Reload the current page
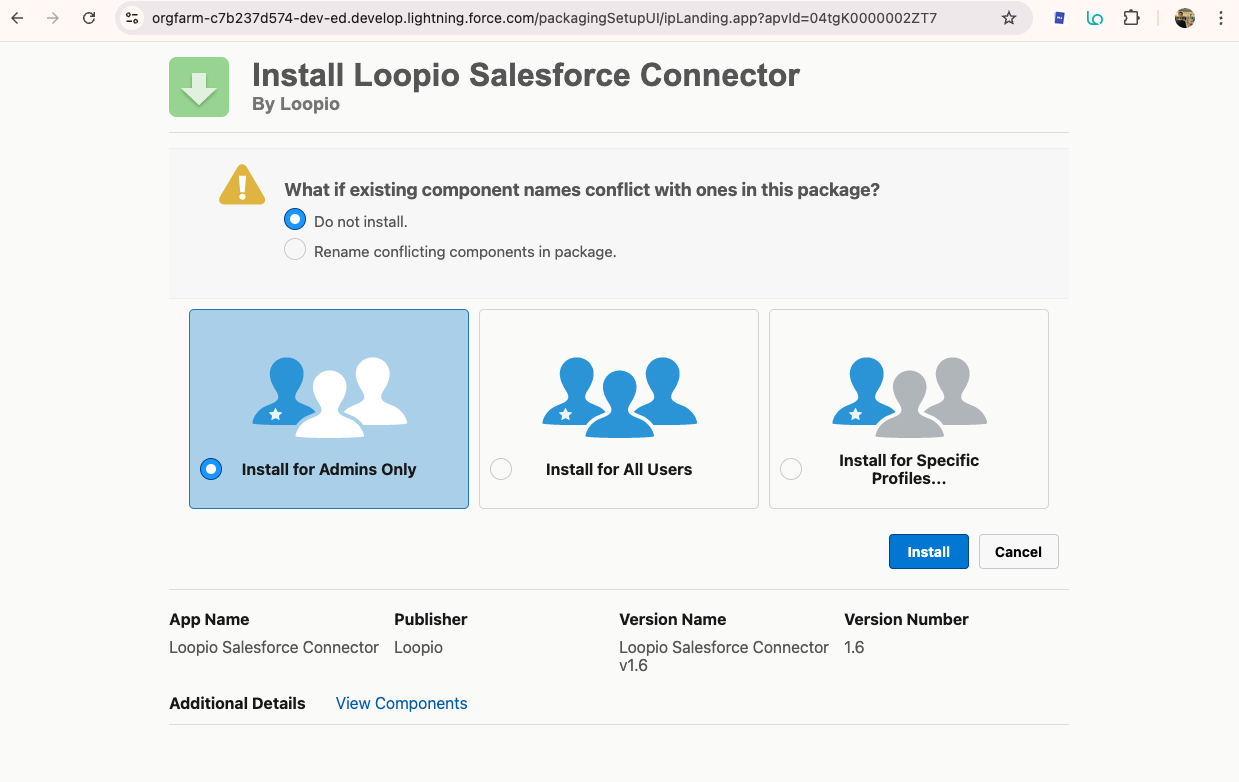Screen dimensions: 1239x782 [x=89, y=18]
